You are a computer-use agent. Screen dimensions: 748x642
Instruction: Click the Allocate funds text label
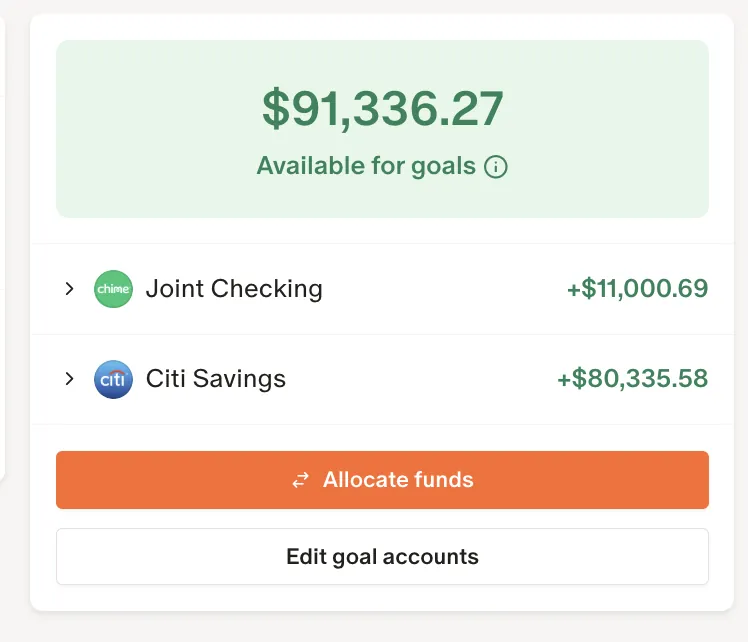(x=398, y=480)
